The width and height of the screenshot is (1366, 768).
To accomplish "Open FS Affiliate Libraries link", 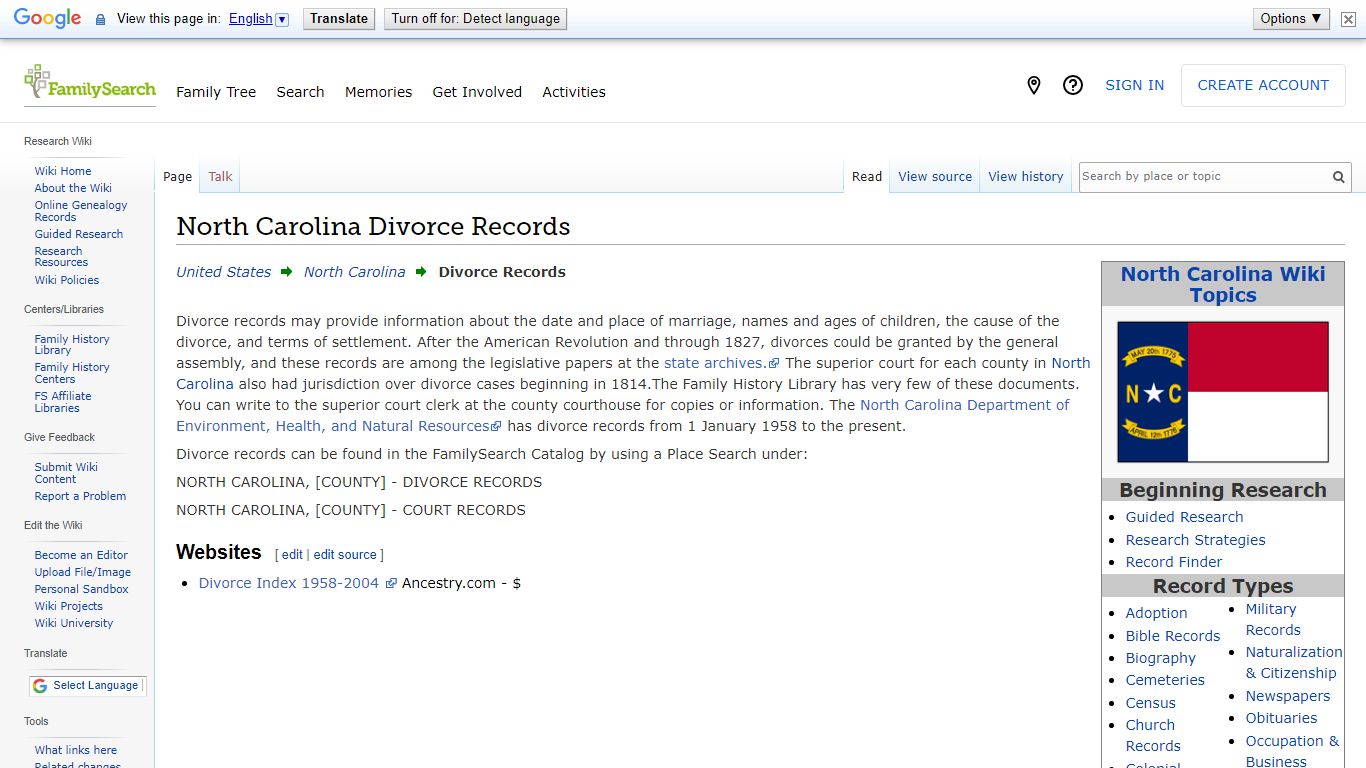I will coord(63,402).
